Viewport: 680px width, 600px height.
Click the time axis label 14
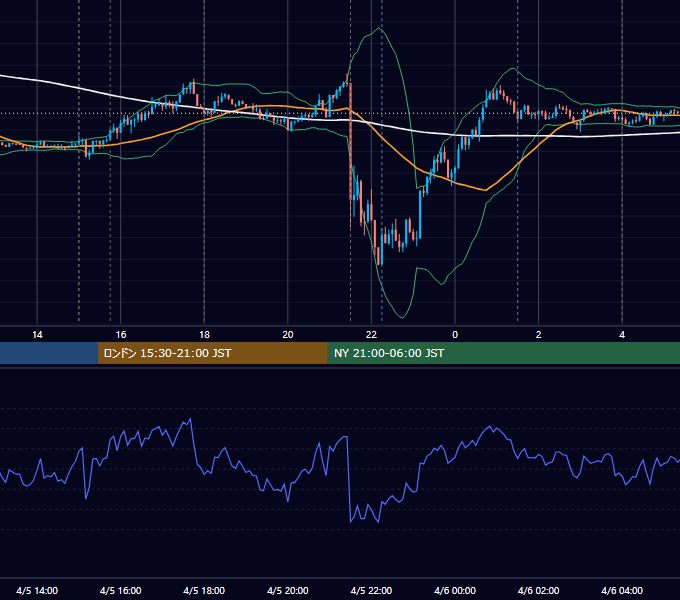[37, 335]
